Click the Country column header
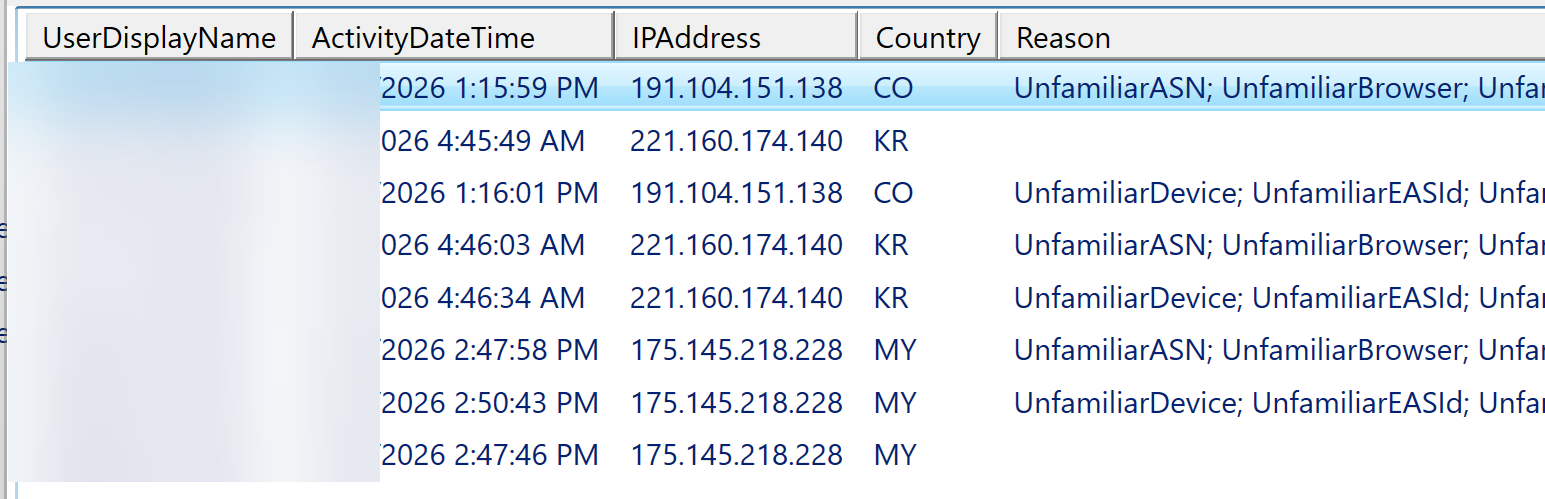The height and width of the screenshot is (499, 1545). pos(928,38)
